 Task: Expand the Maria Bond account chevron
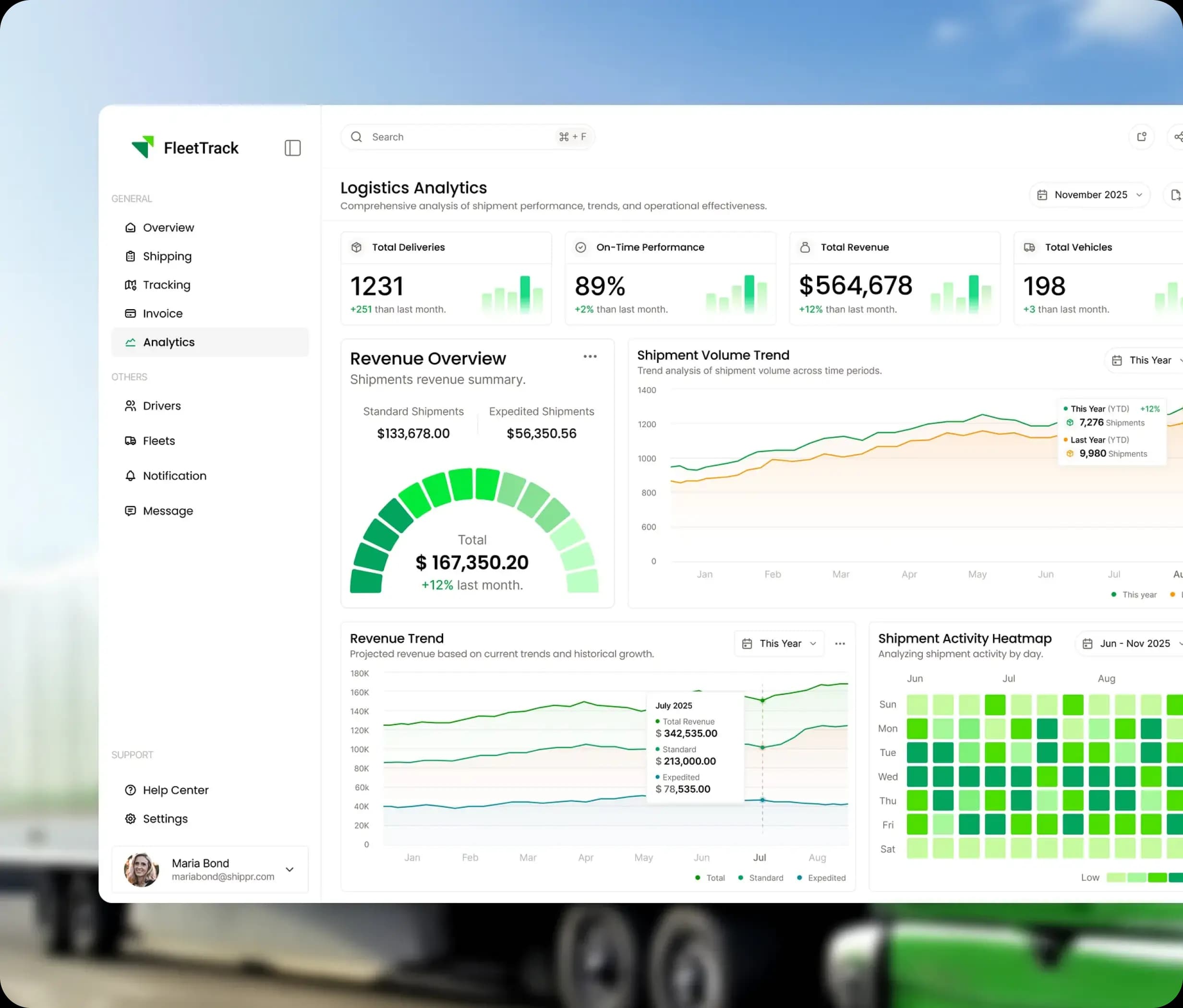click(290, 869)
